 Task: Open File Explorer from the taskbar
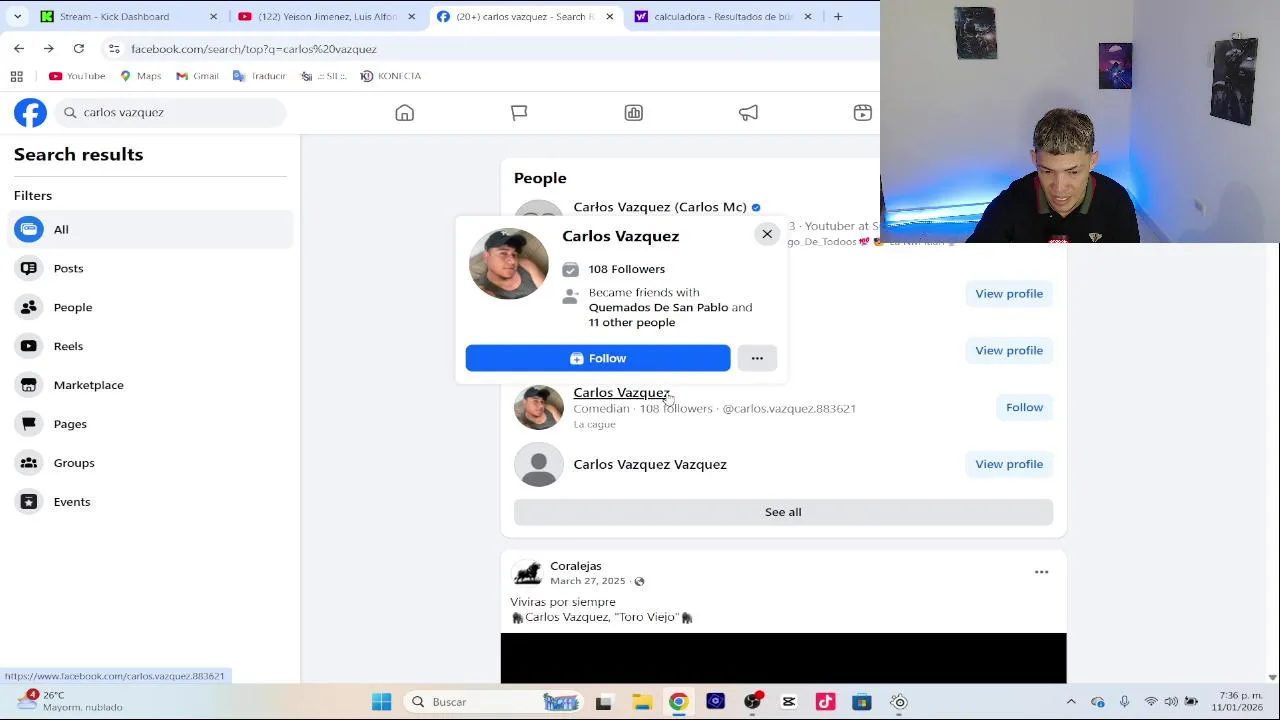coord(641,702)
